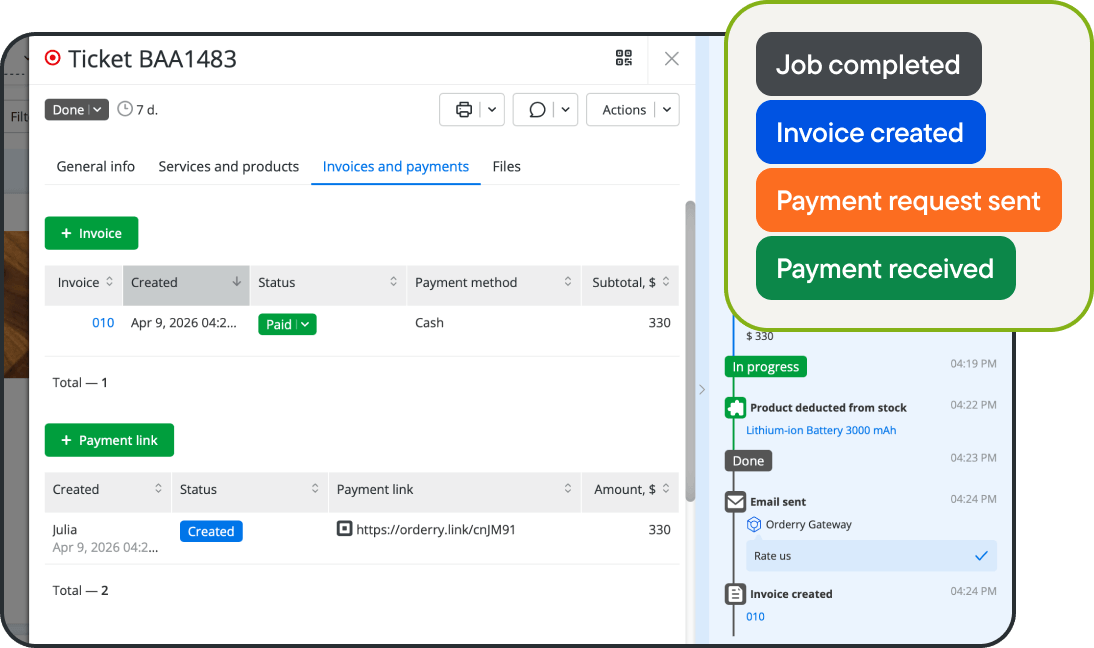Viewport: 1094px width, 648px height.
Task: Click the product deducted puzzle icon
Action: 735,408
